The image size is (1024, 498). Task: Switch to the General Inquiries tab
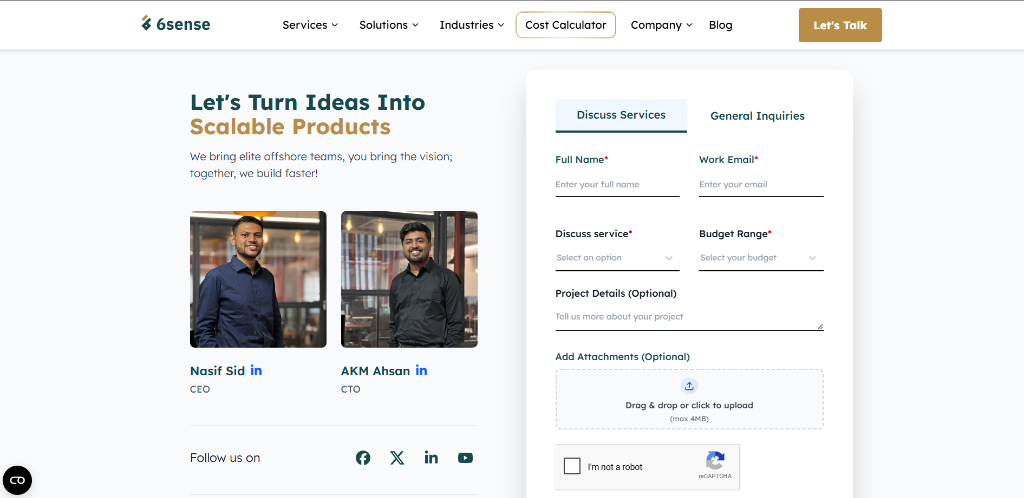758,116
